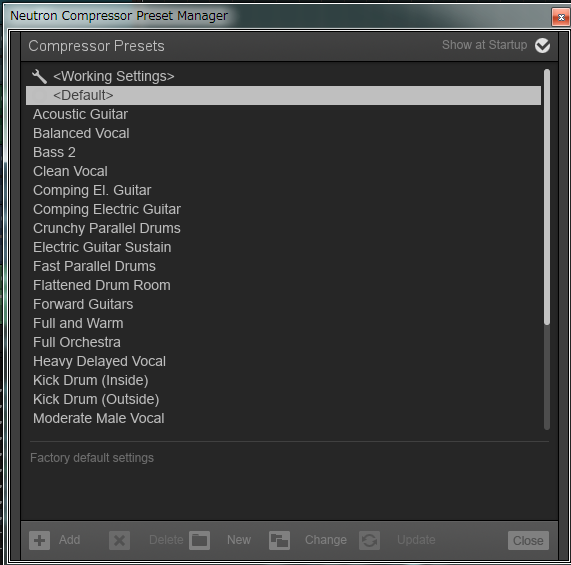Click the New label
The width and height of the screenshot is (571, 565).
239,540
